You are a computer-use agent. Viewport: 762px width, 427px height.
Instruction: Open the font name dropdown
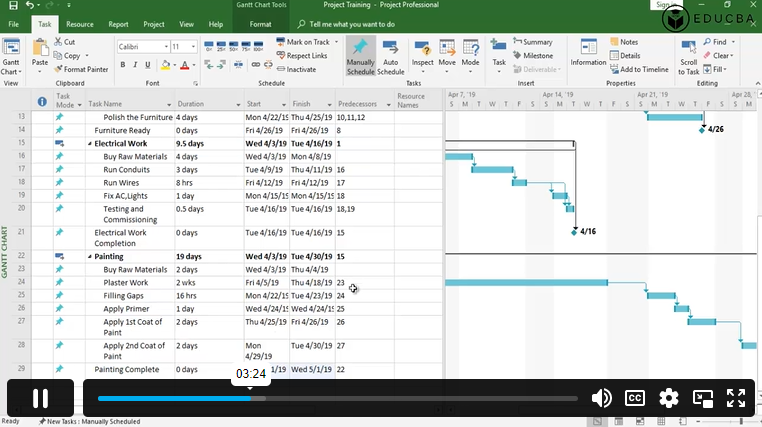point(163,47)
